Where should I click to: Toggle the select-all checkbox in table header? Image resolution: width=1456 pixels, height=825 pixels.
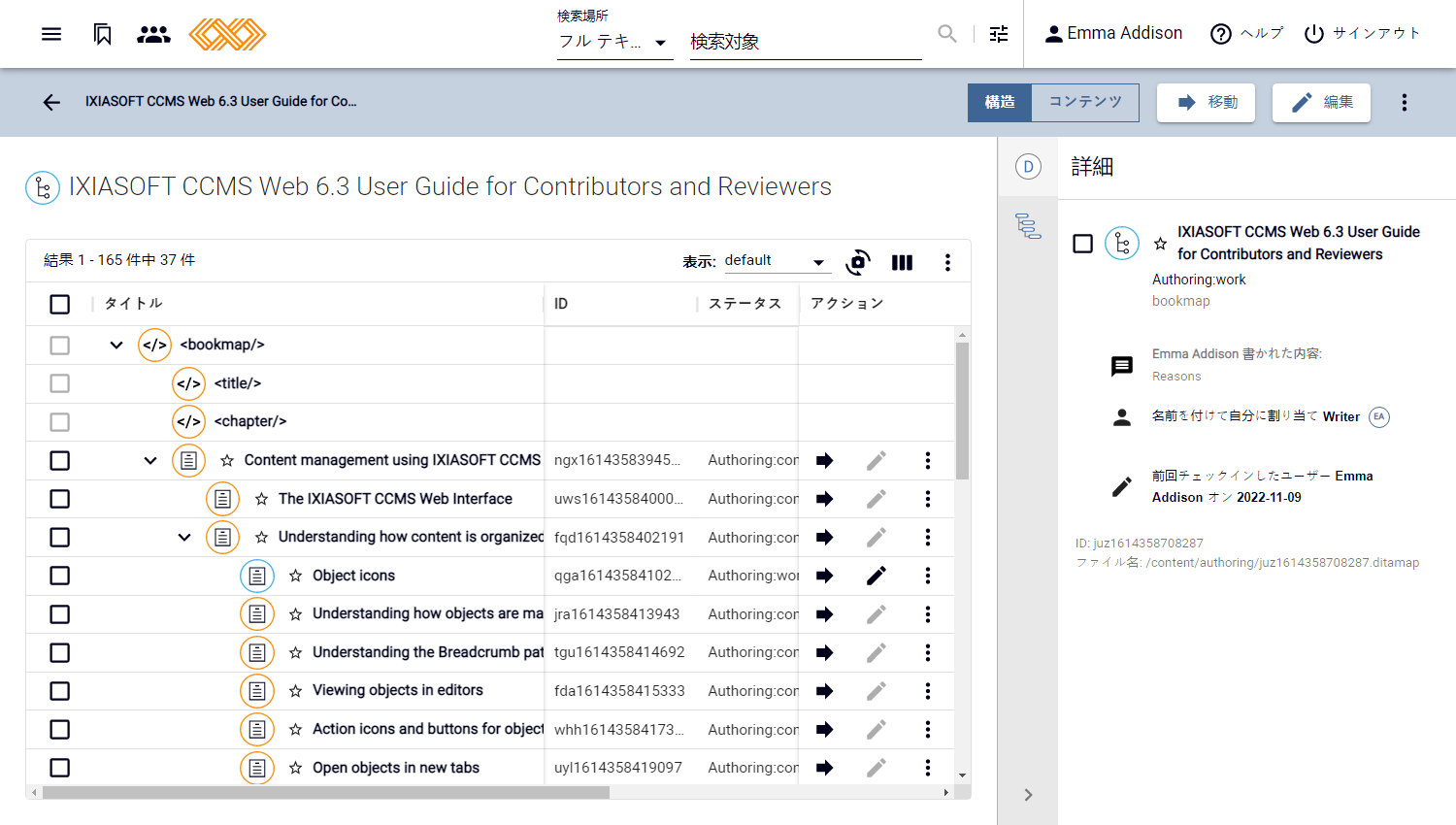(59, 304)
